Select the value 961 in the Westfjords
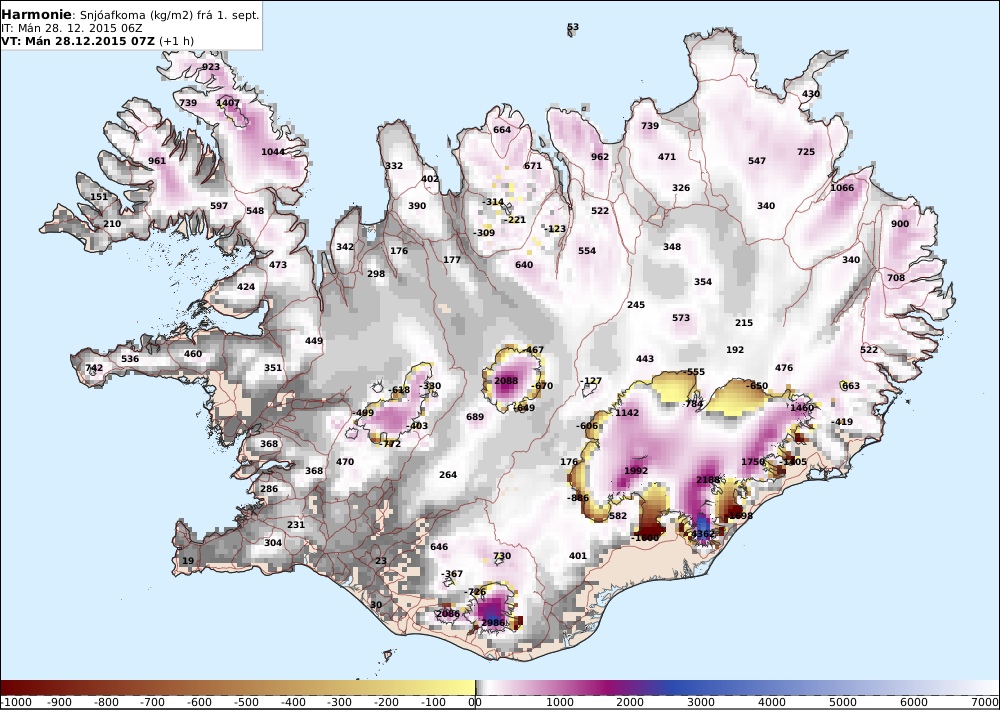1000x710 pixels. [x=157, y=161]
